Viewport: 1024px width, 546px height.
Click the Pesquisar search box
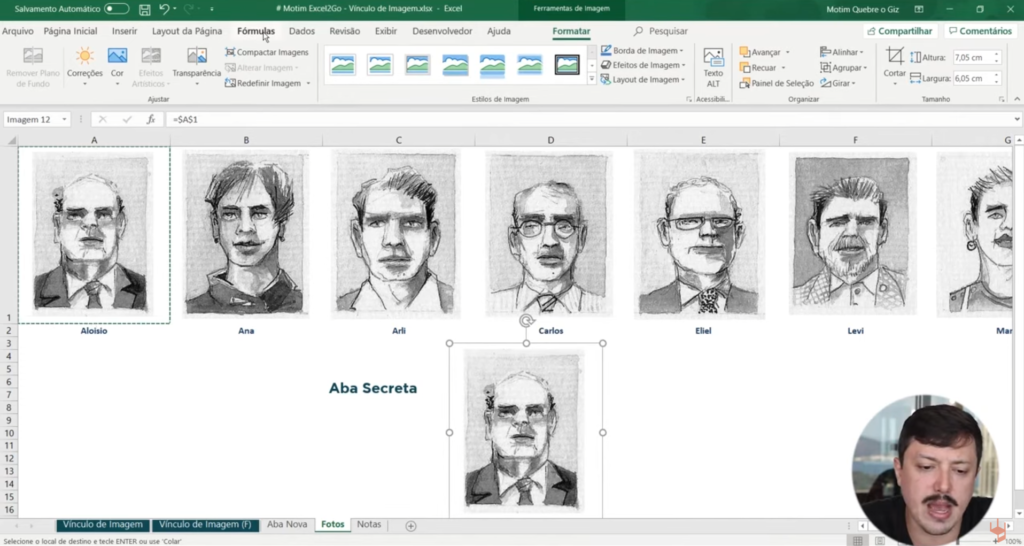pos(661,31)
